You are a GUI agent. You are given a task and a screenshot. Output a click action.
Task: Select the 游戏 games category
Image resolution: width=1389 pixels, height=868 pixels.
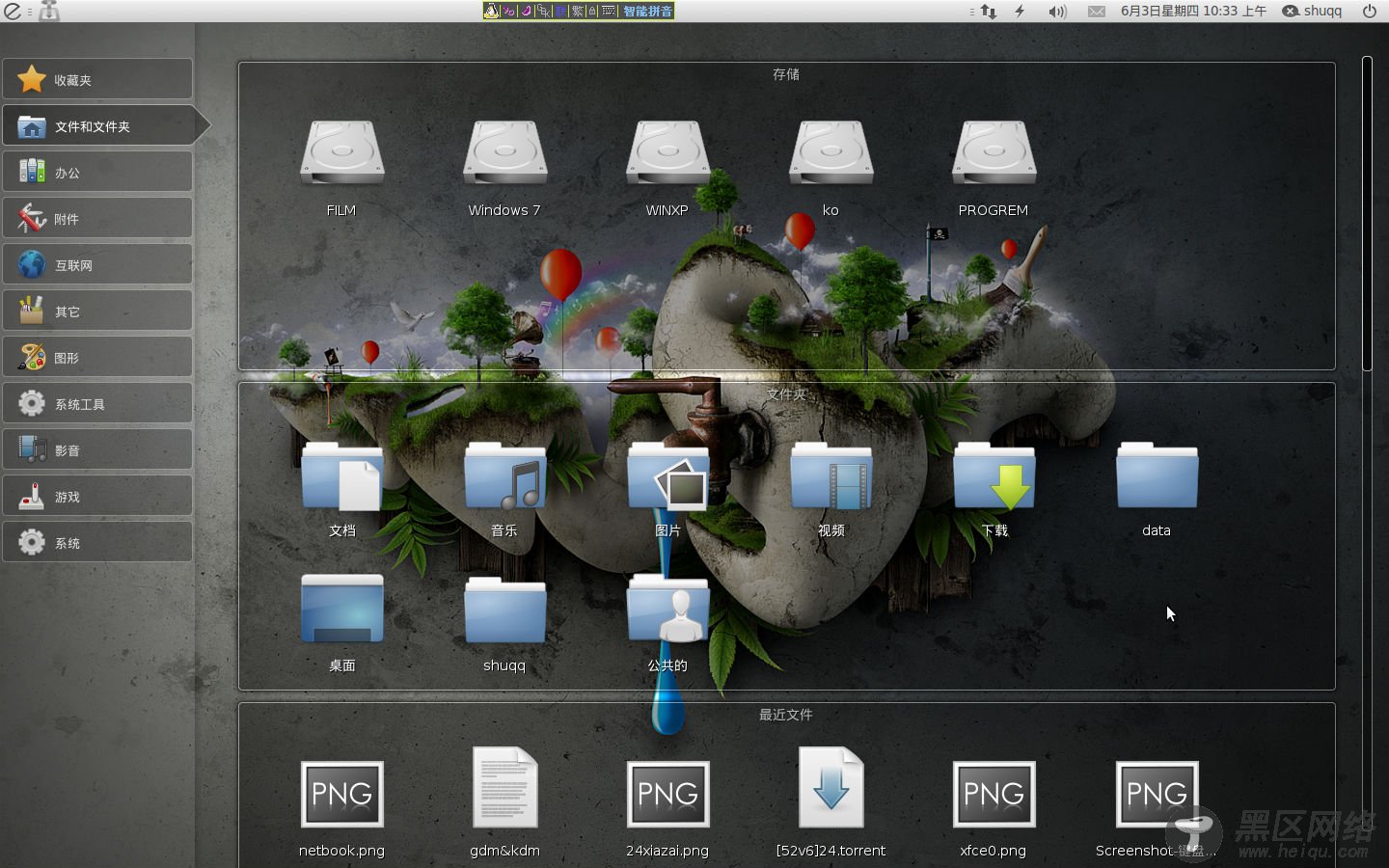point(97,496)
